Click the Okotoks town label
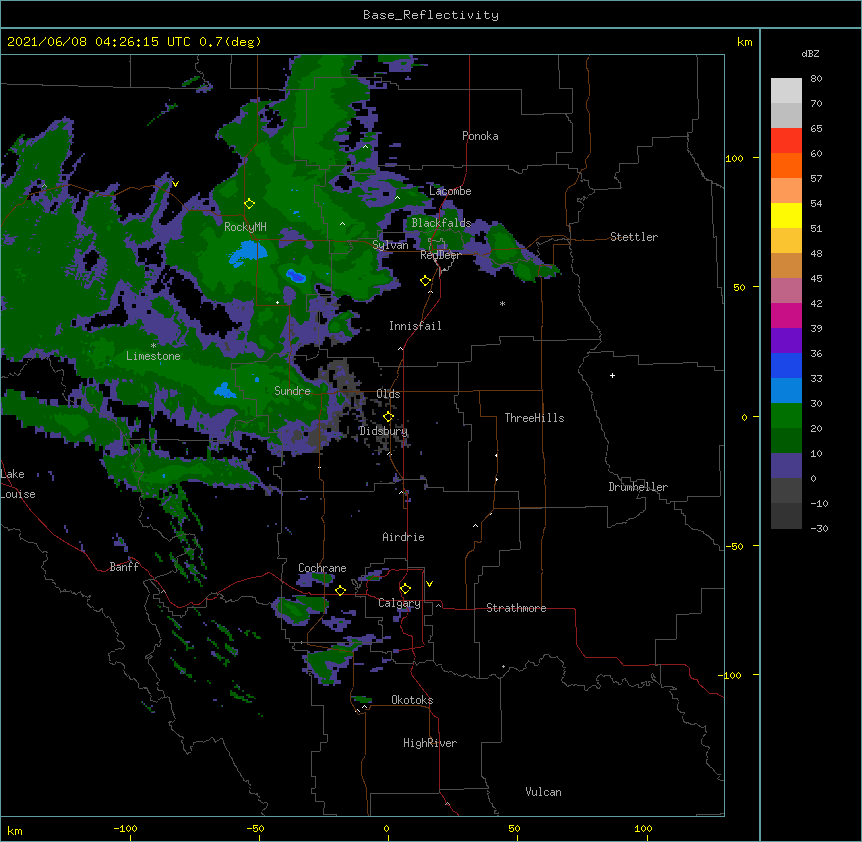Viewport: 862px width, 842px height. 412,700
